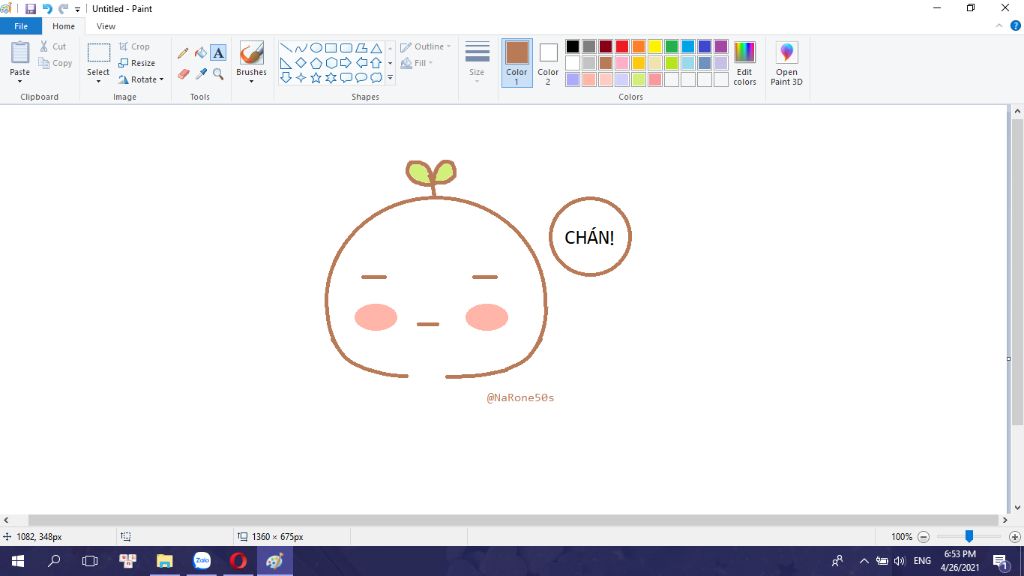
Task: Select the Hexagon shape
Action: pyautogui.click(x=330, y=63)
